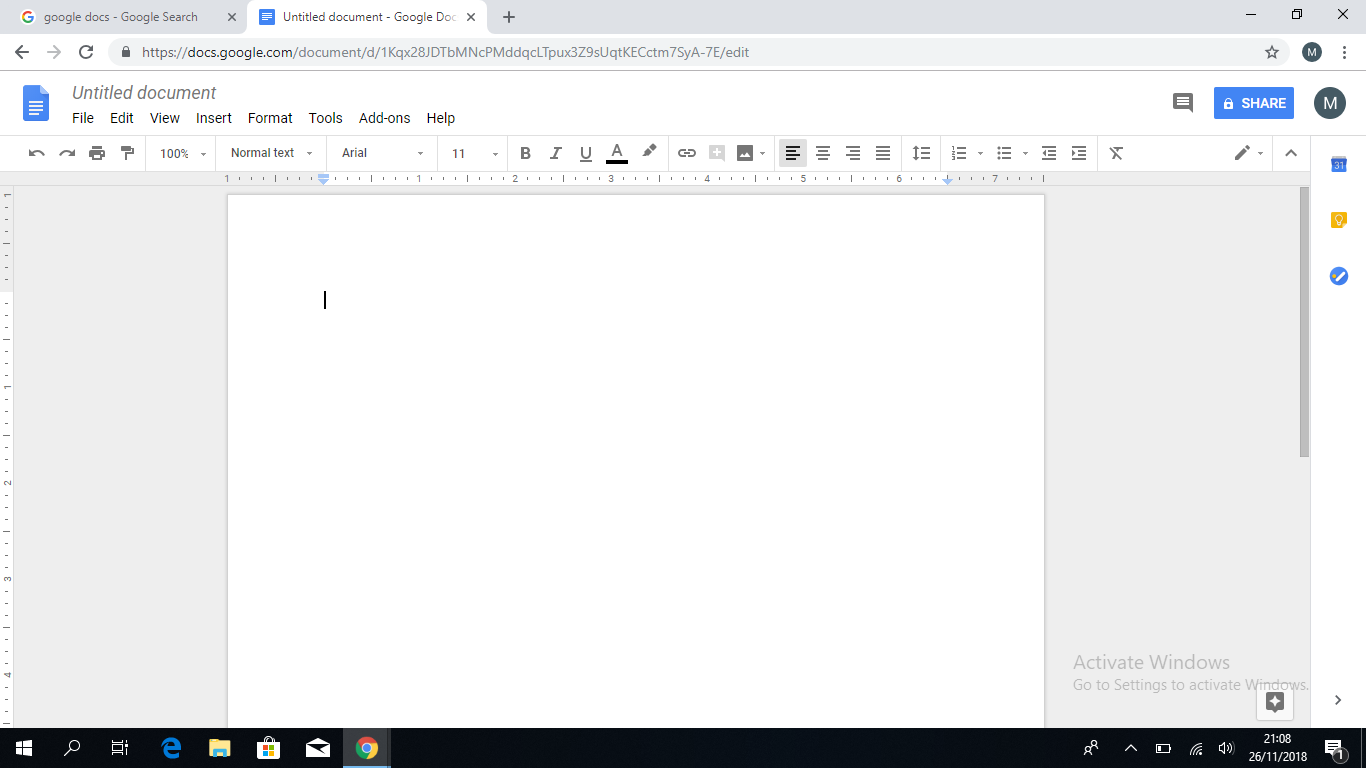Enable underline formatting
The image size is (1366, 768).
pos(585,153)
